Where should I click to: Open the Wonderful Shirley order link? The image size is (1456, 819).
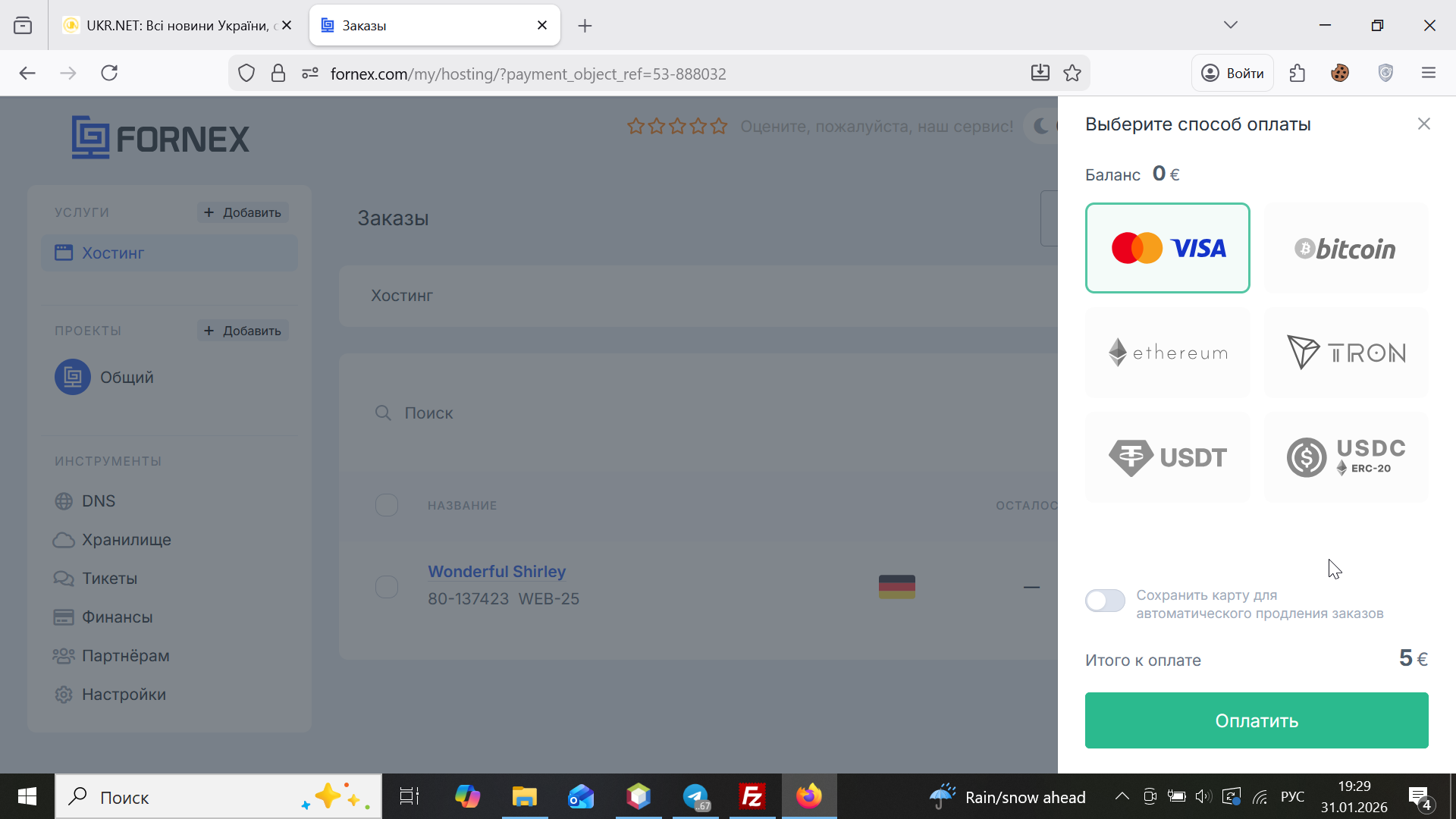pyautogui.click(x=497, y=571)
